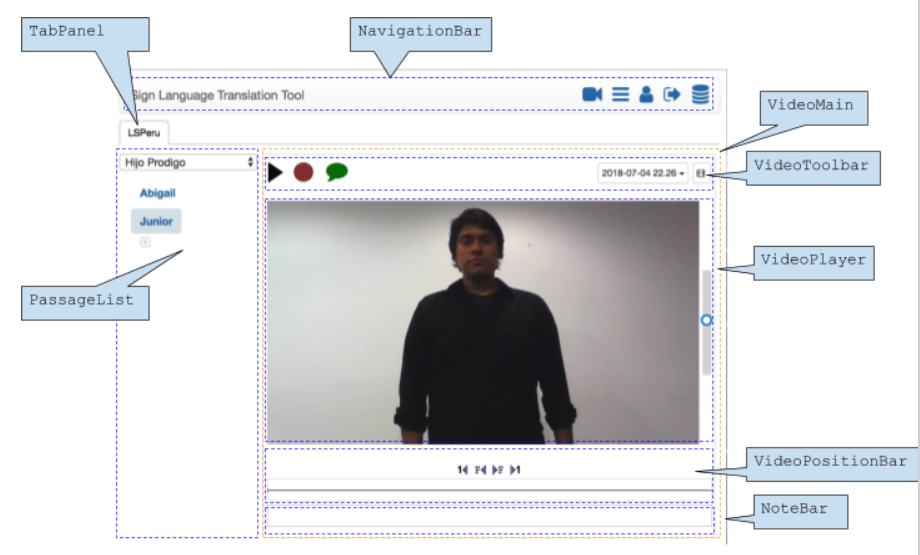
Task: Click the Sign Language Translation Tool title
Action: click(x=217, y=95)
